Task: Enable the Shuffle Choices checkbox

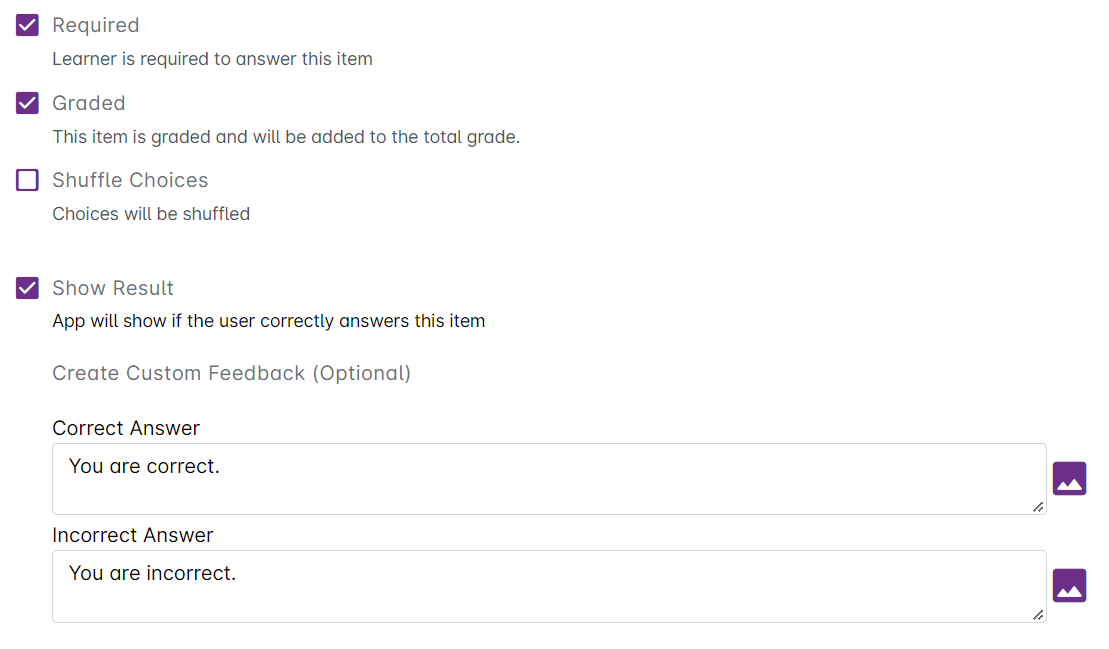Action: [x=27, y=180]
